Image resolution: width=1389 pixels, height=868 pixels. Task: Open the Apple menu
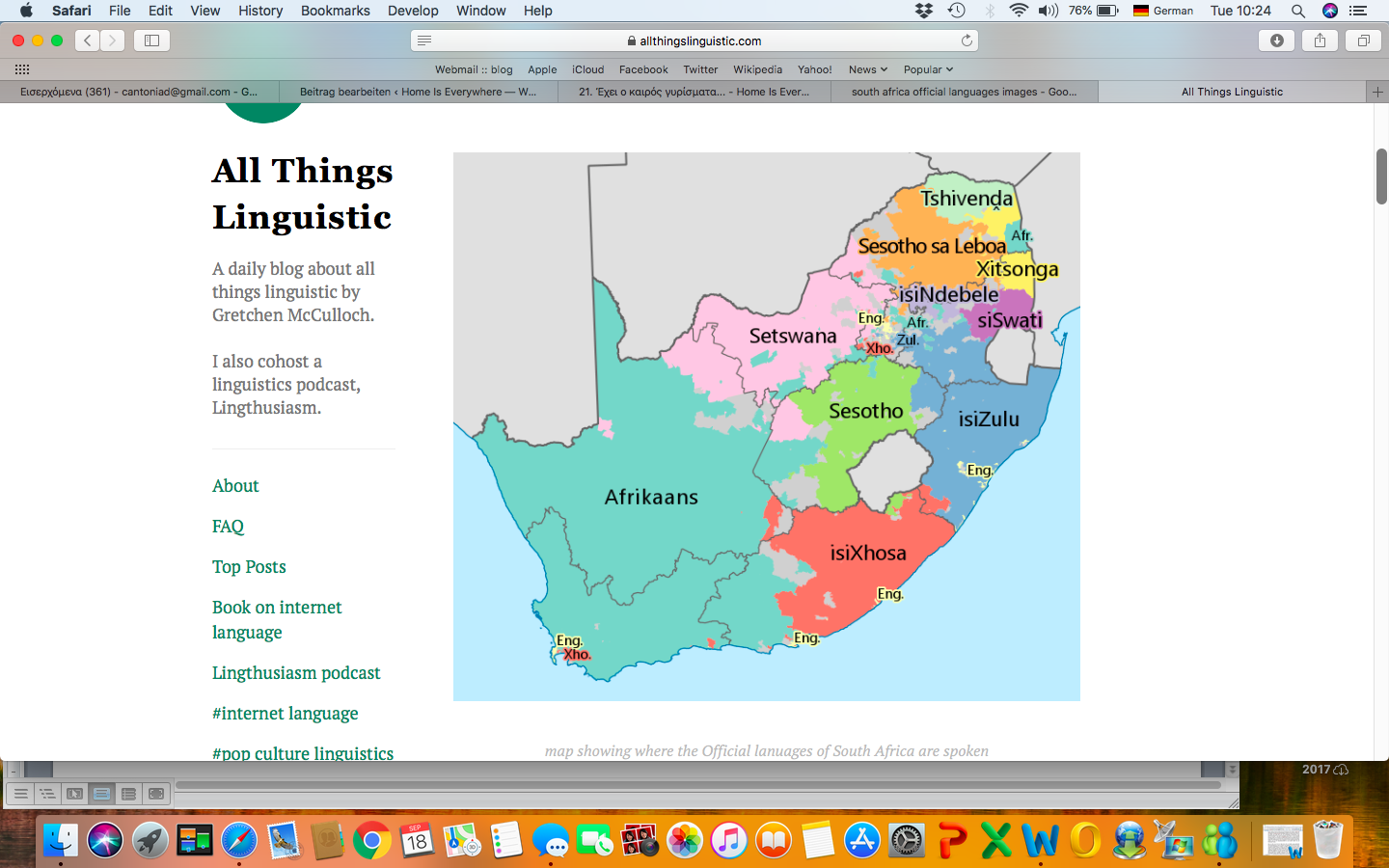tap(26, 11)
